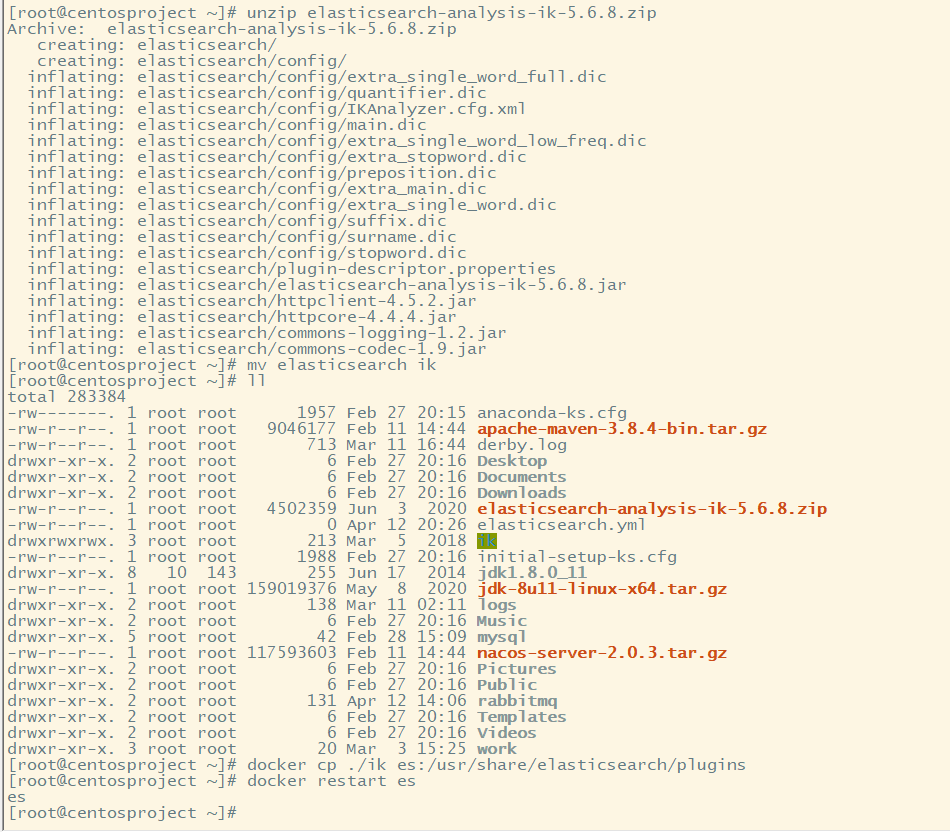Click the Downloads directory name
The width and height of the screenshot is (950, 832).
522,493
